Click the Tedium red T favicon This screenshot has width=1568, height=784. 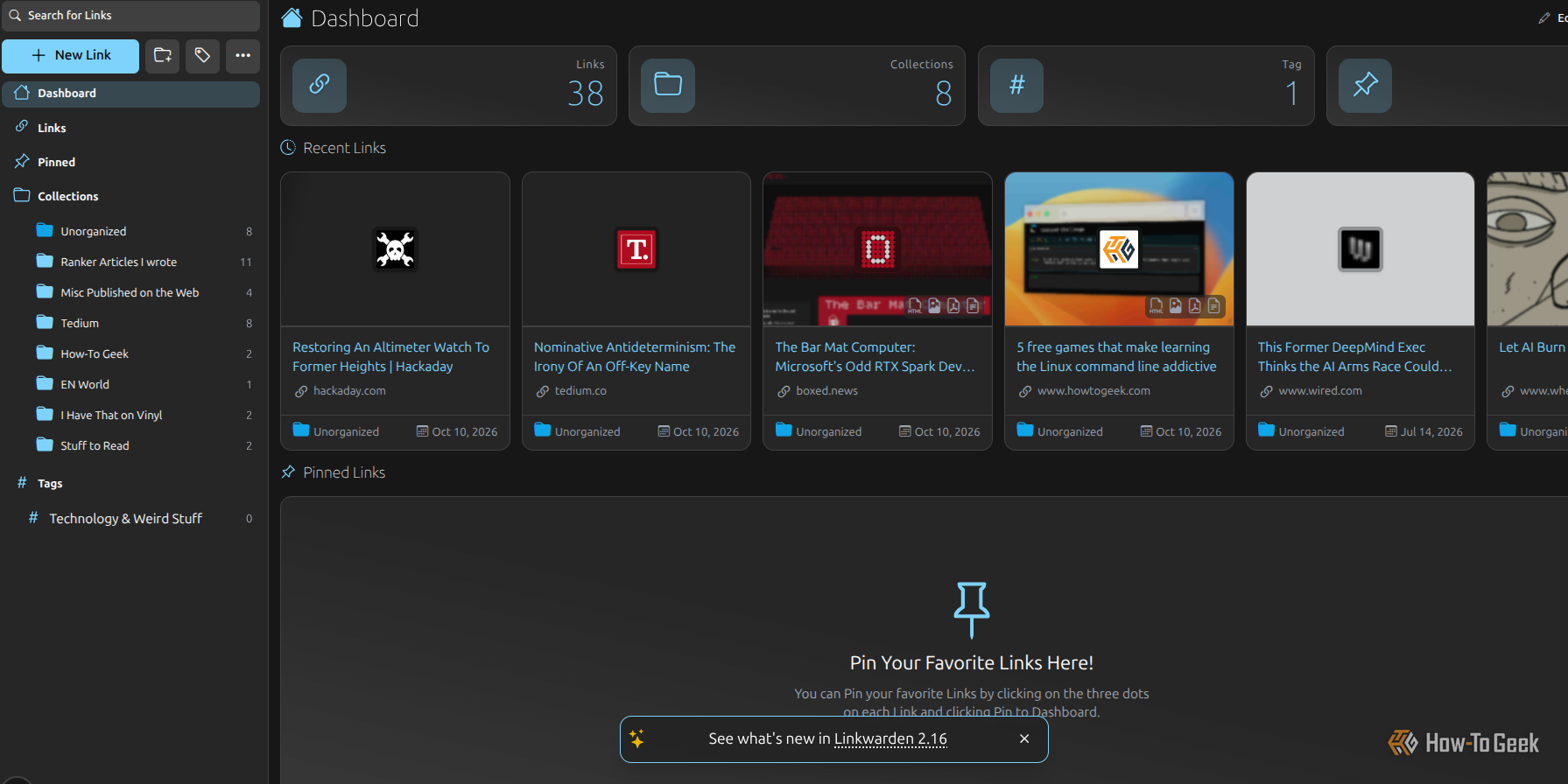click(636, 249)
